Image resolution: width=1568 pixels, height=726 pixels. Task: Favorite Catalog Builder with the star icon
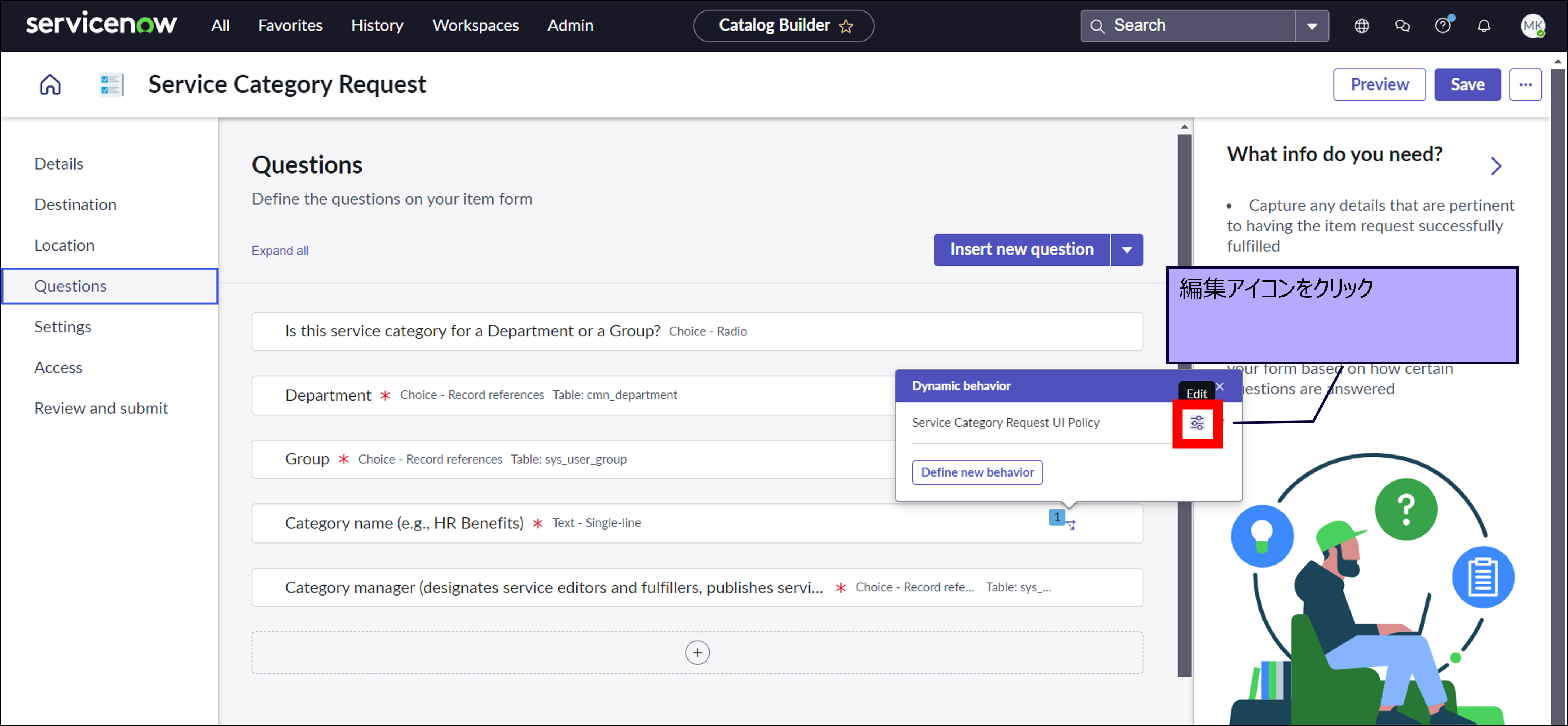pos(846,26)
